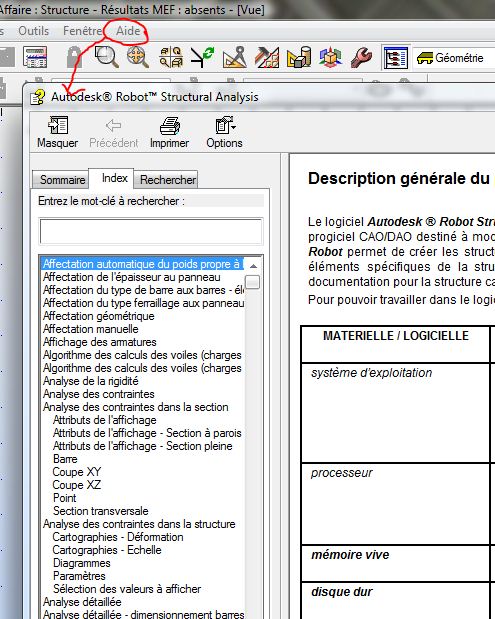Select 'Affectation manuelle' entry
This screenshot has width=495, height=619.
click(90, 329)
